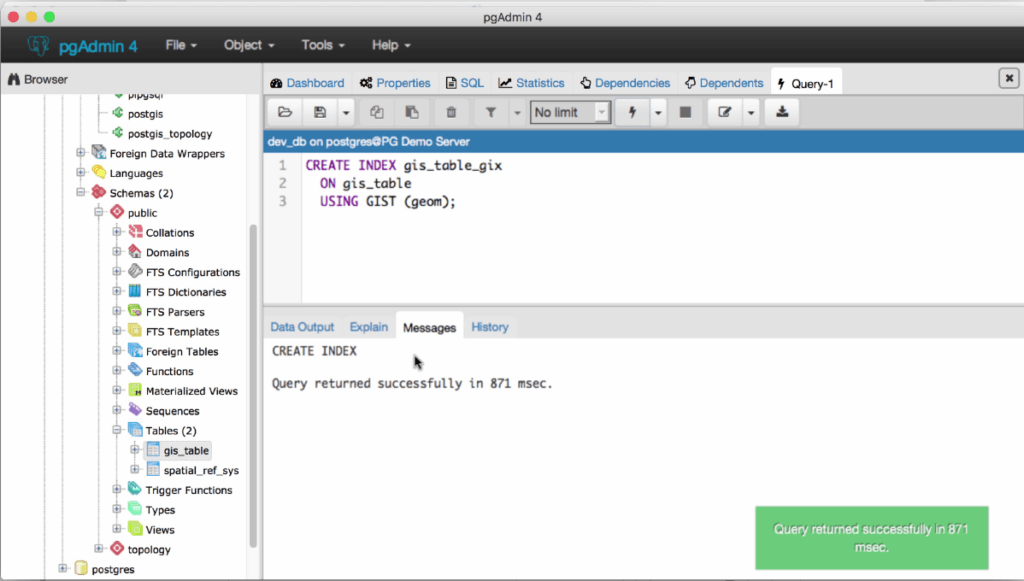The width and height of the screenshot is (1024, 581).
Task: Delete the selected rows with trash icon
Action: [451, 112]
